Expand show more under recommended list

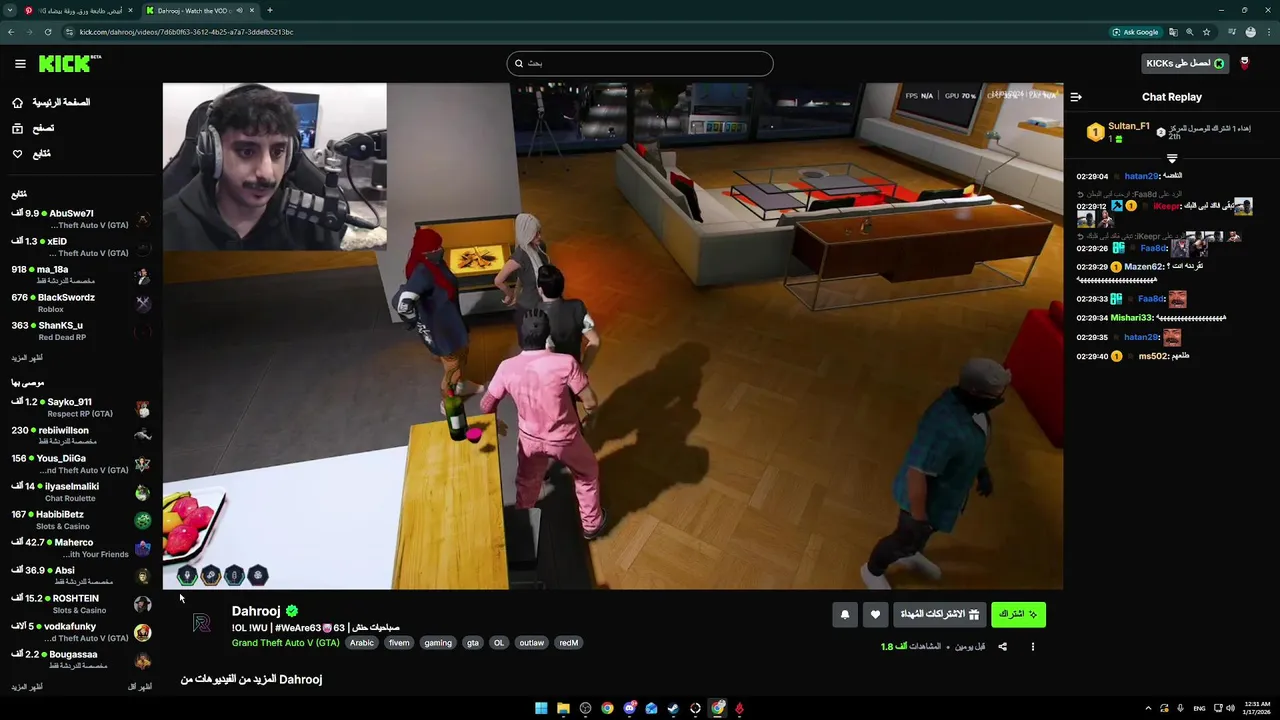pos(27,687)
